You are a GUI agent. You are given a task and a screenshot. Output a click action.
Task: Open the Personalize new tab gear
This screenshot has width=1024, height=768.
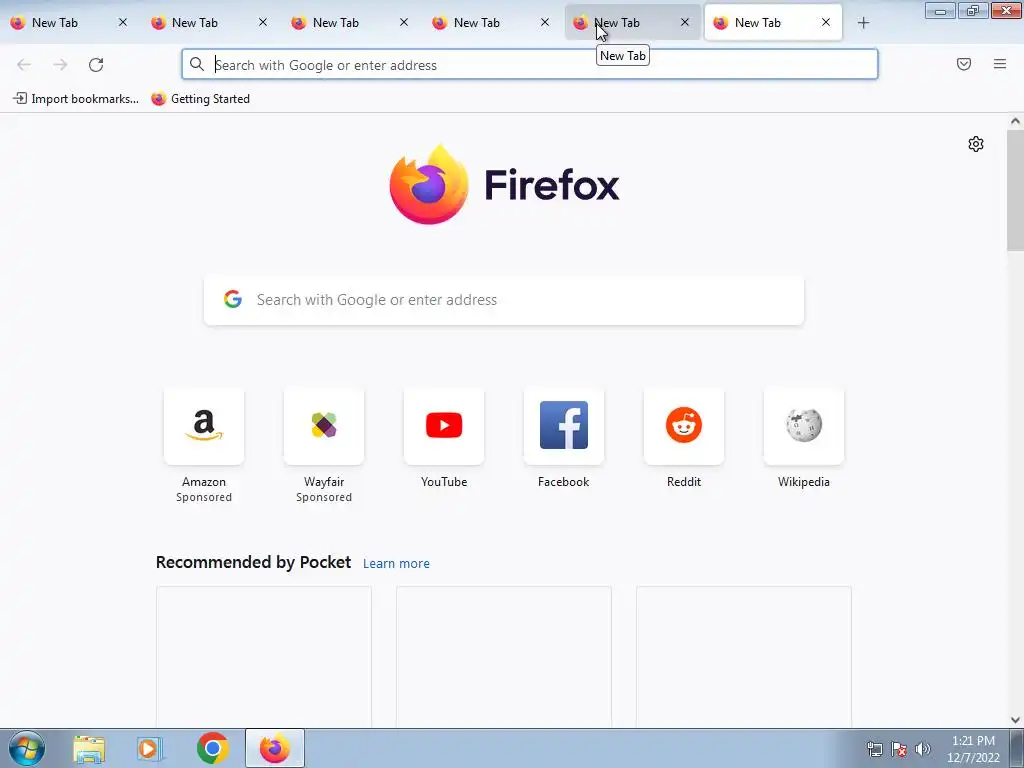(x=976, y=144)
